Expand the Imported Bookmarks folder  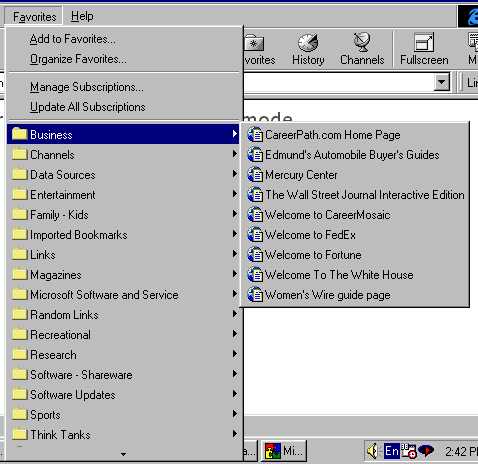pyautogui.click(x=123, y=235)
